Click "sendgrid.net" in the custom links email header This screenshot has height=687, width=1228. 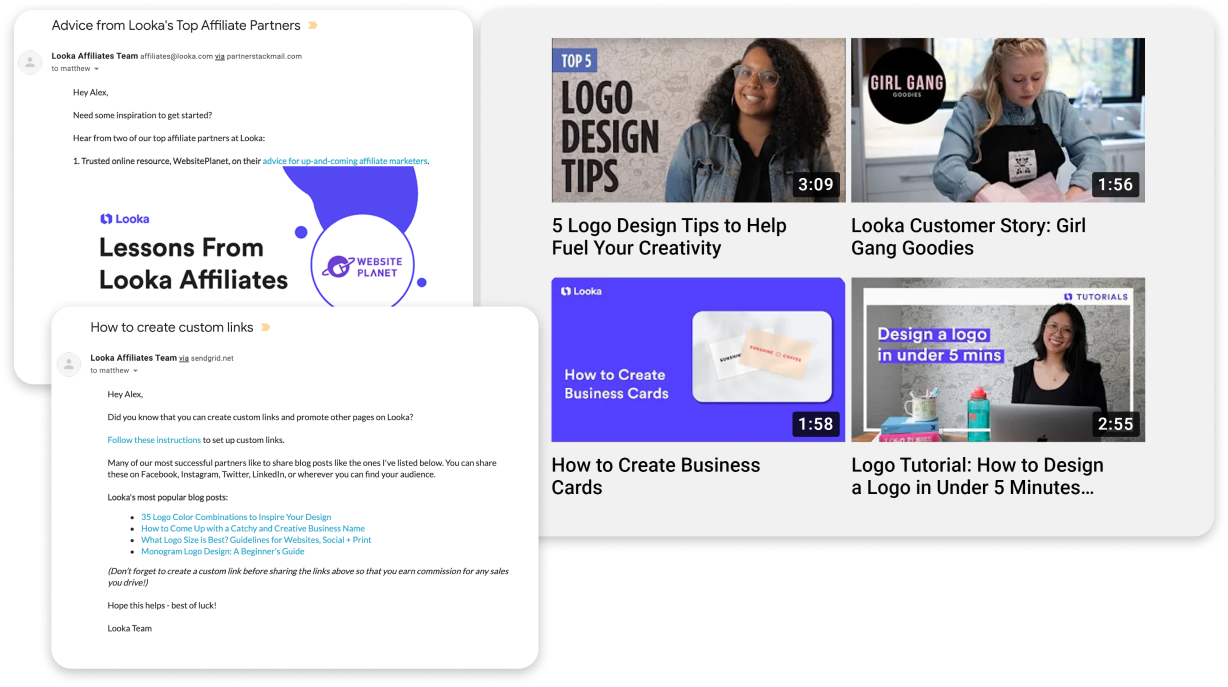[x=212, y=358]
